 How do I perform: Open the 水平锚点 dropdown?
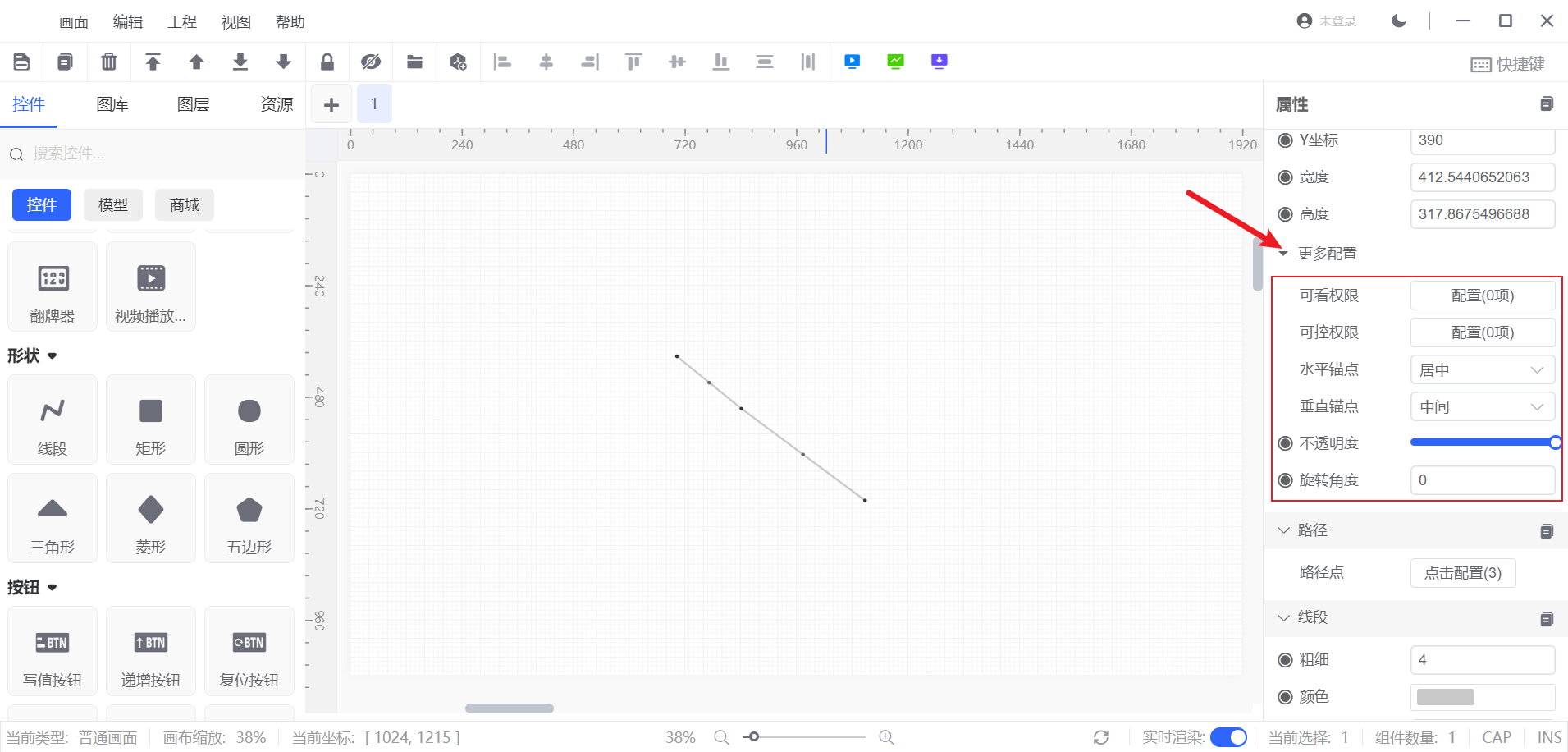pos(1482,370)
